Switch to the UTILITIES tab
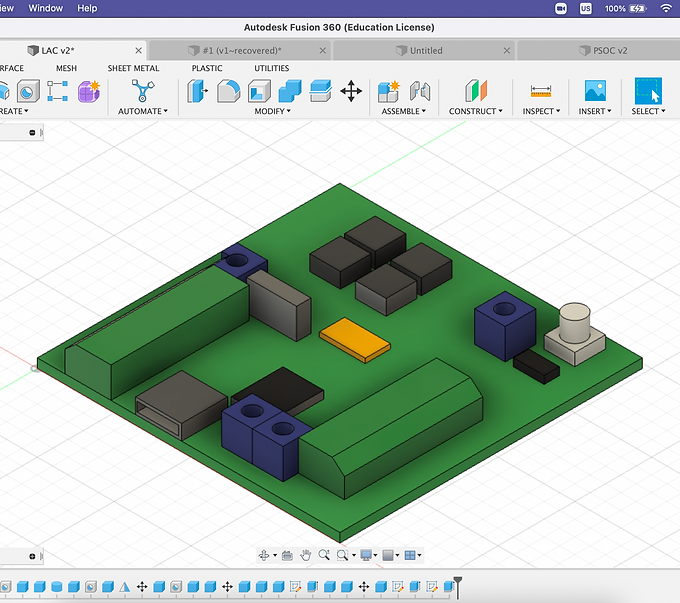This screenshot has height=603, width=680. [271, 68]
